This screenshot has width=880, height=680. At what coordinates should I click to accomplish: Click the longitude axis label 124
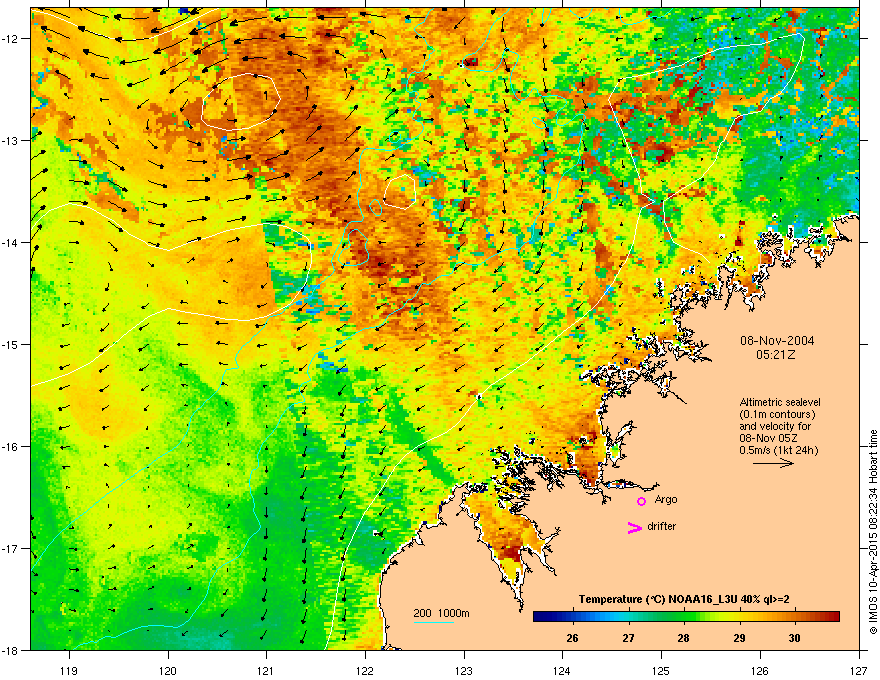click(x=562, y=670)
